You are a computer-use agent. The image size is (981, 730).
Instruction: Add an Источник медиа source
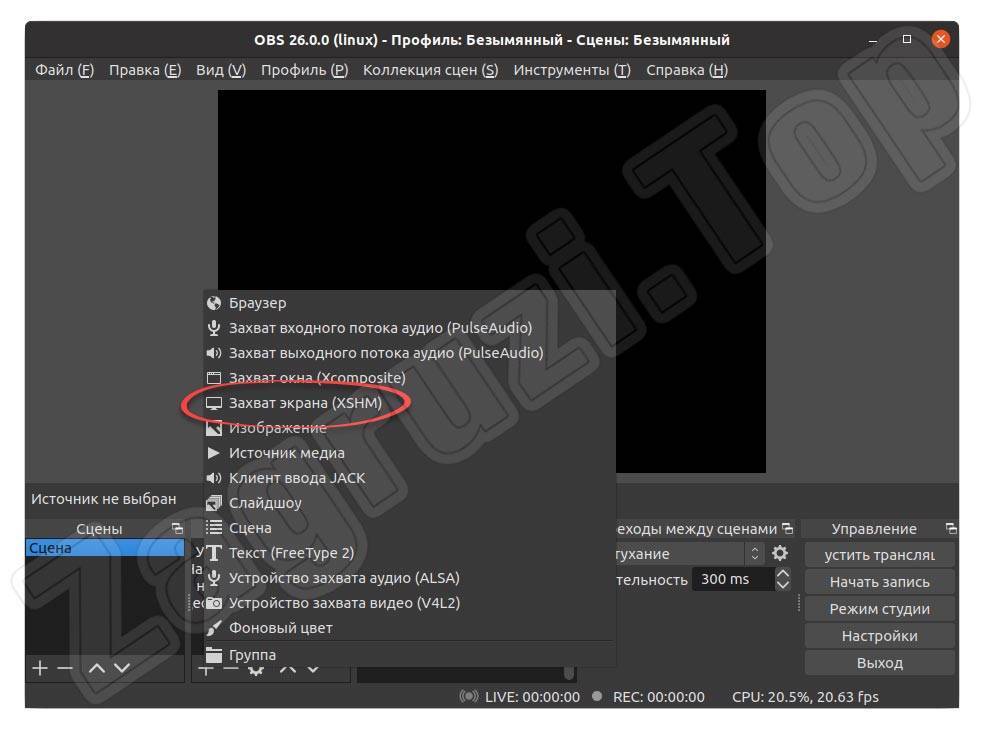(409, 453)
